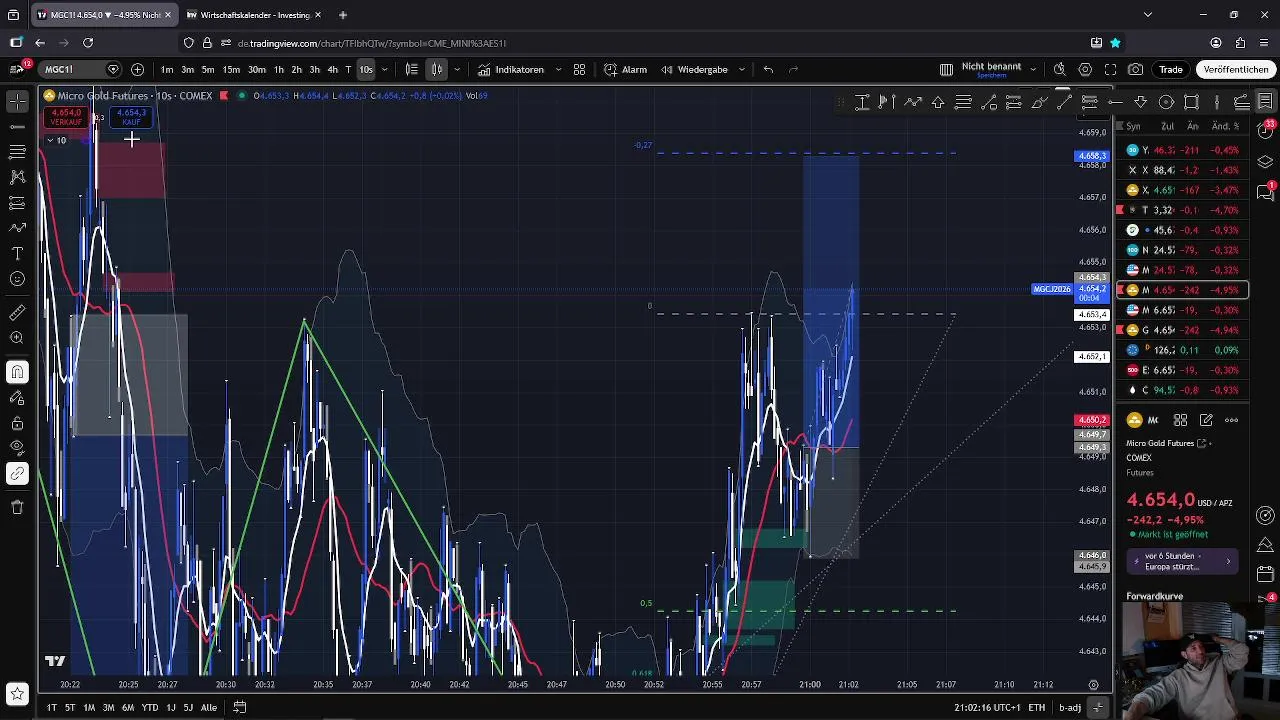This screenshot has width=1280, height=720.
Task: Open the go-to-date calendar icon
Action: 240,707
